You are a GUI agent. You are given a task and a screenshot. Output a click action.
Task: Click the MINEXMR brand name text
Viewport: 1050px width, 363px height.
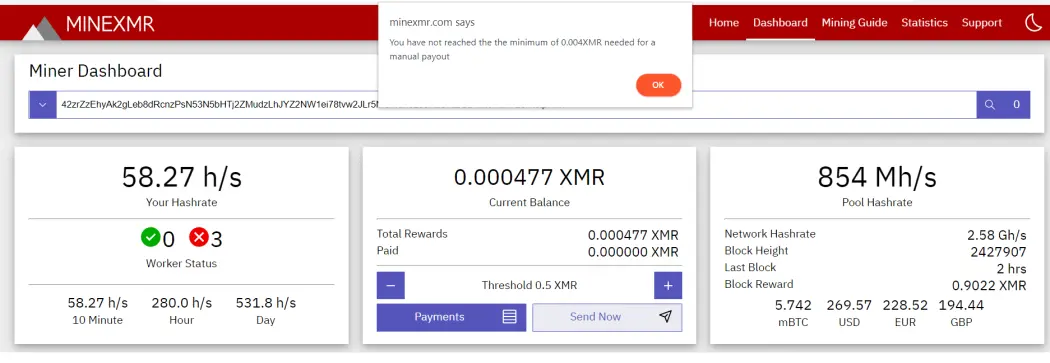pos(110,25)
